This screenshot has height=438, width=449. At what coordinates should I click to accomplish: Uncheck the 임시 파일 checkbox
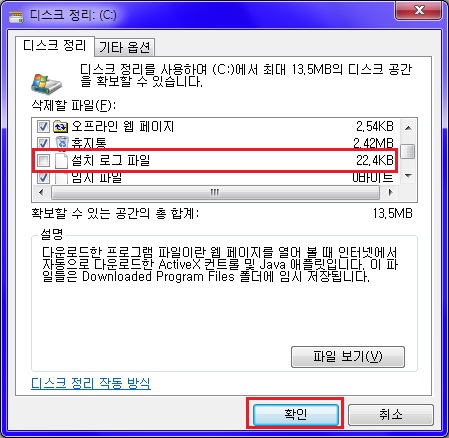[x=43, y=178]
